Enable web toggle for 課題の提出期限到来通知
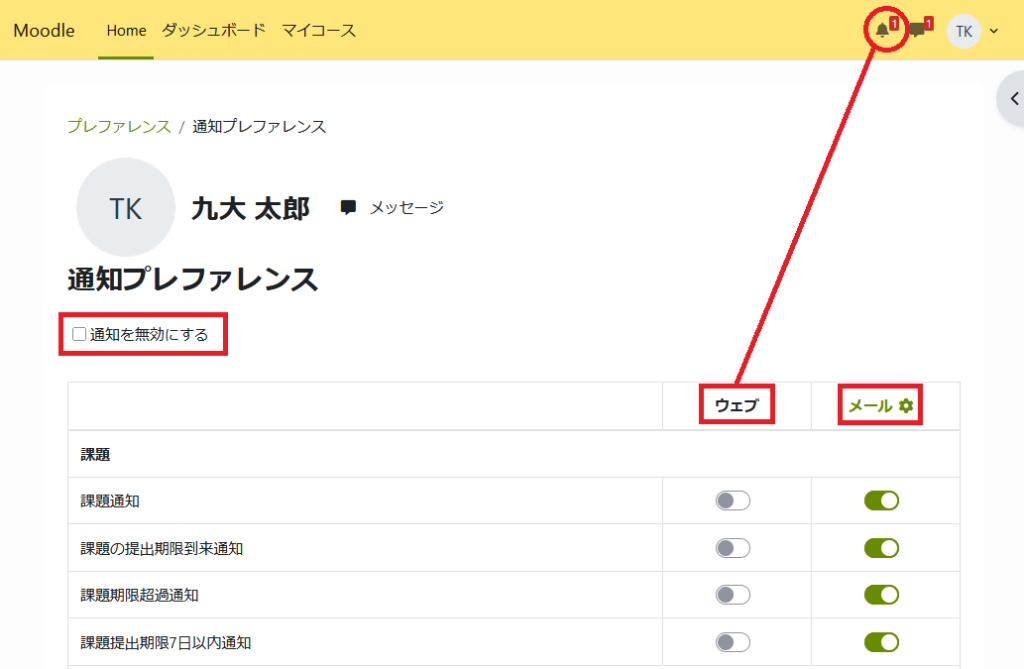The width and height of the screenshot is (1024, 669). click(x=732, y=548)
